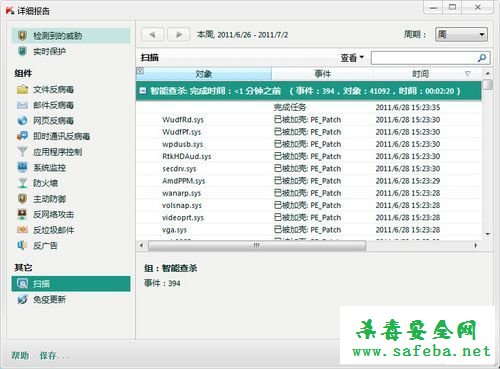The image size is (500, 369).
Task: Select the RtkHDAud.sys row
Action: click(x=309, y=156)
